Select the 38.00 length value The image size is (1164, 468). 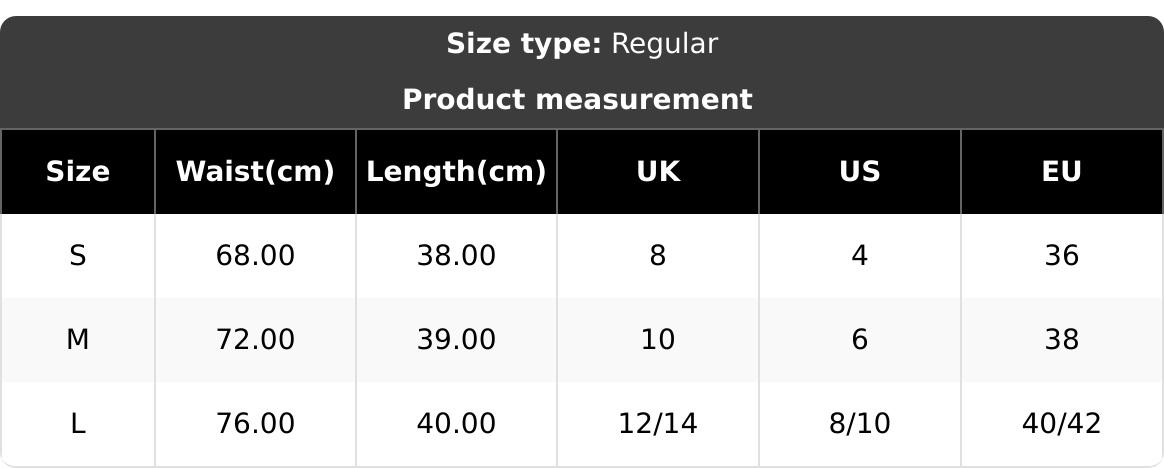click(x=456, y=256)
